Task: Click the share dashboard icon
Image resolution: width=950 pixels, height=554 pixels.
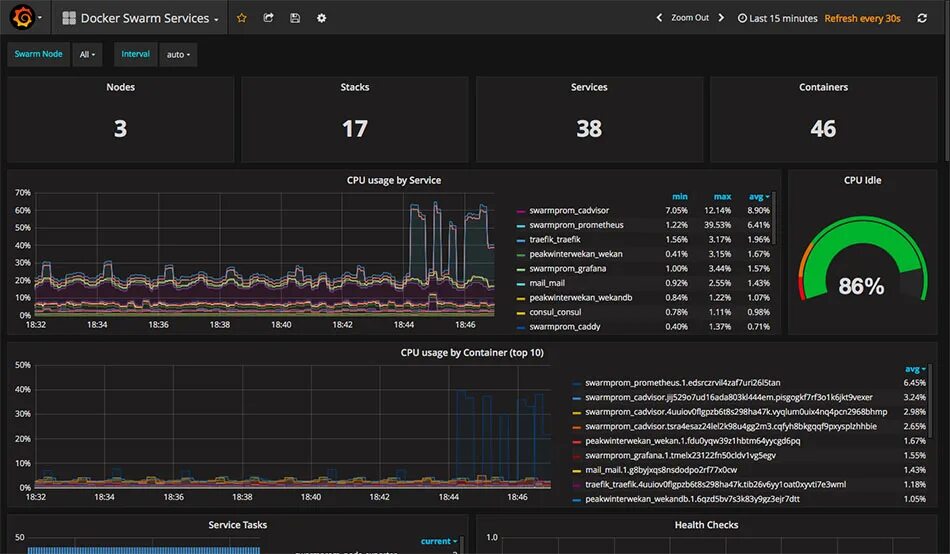Action: (x=268, y=18)
